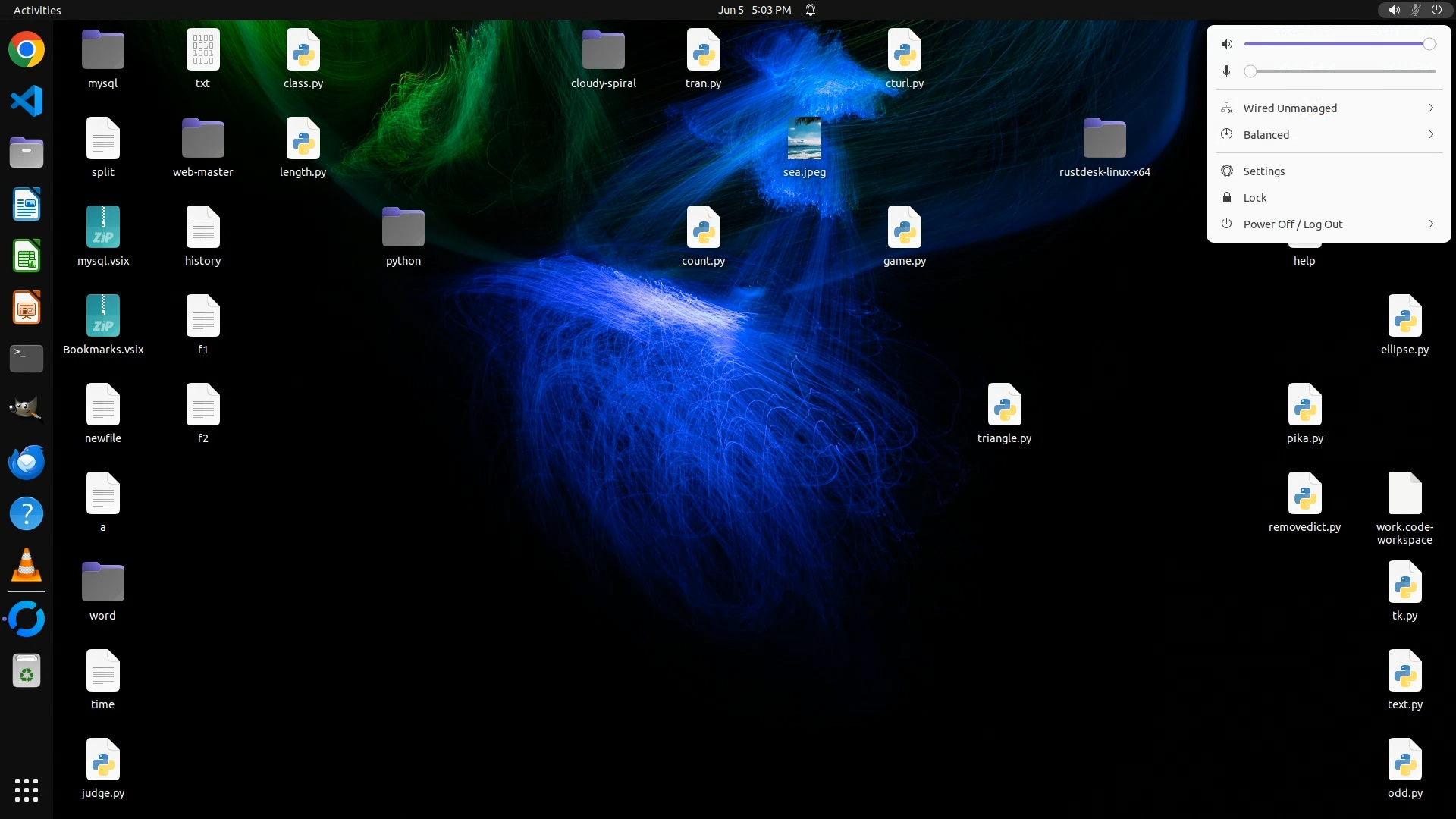Open Settings from system menu

click(1263, 171)
